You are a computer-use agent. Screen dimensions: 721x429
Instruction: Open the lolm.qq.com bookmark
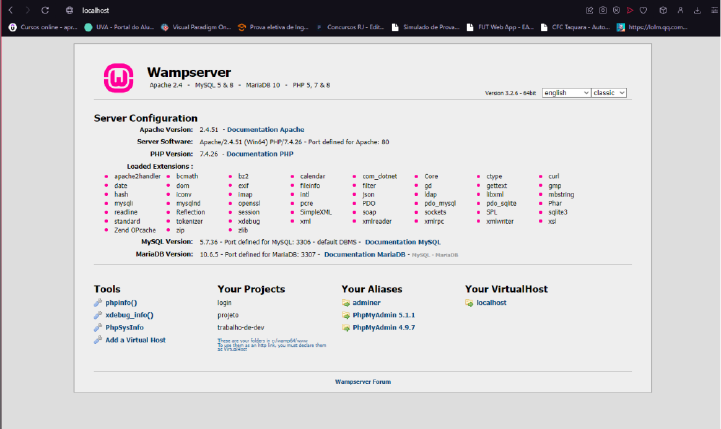click(x=652, y=27)
